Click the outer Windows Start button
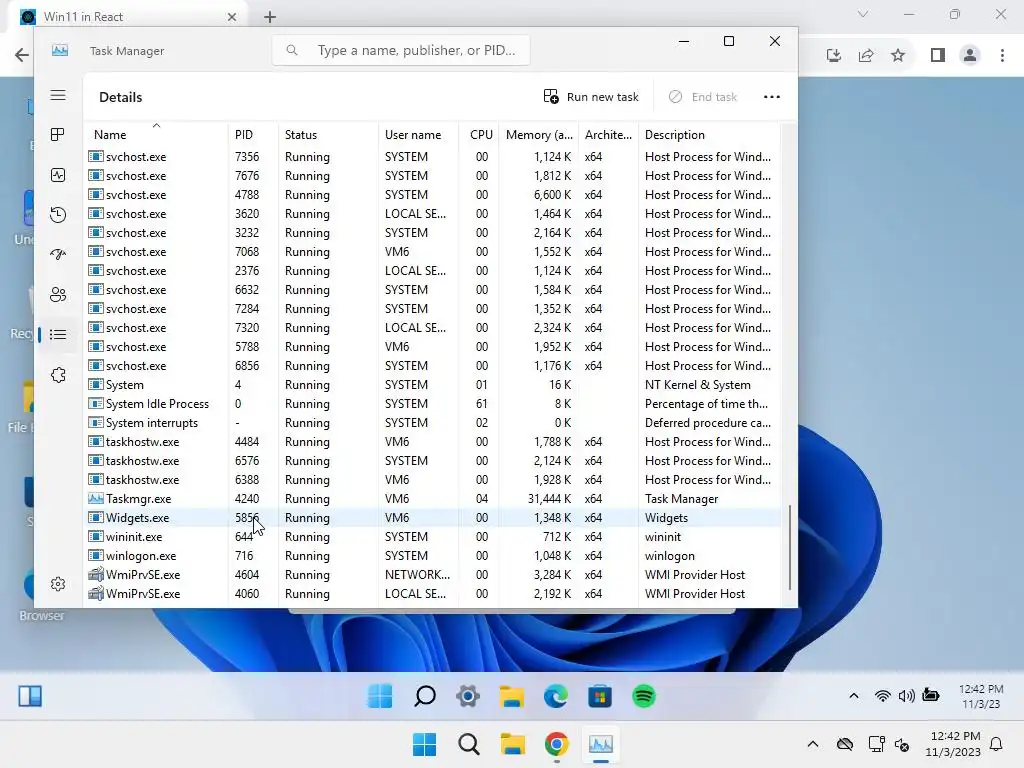Image resolution: width=1024 pixels, height=768 pixels. [x=424, y=744]
